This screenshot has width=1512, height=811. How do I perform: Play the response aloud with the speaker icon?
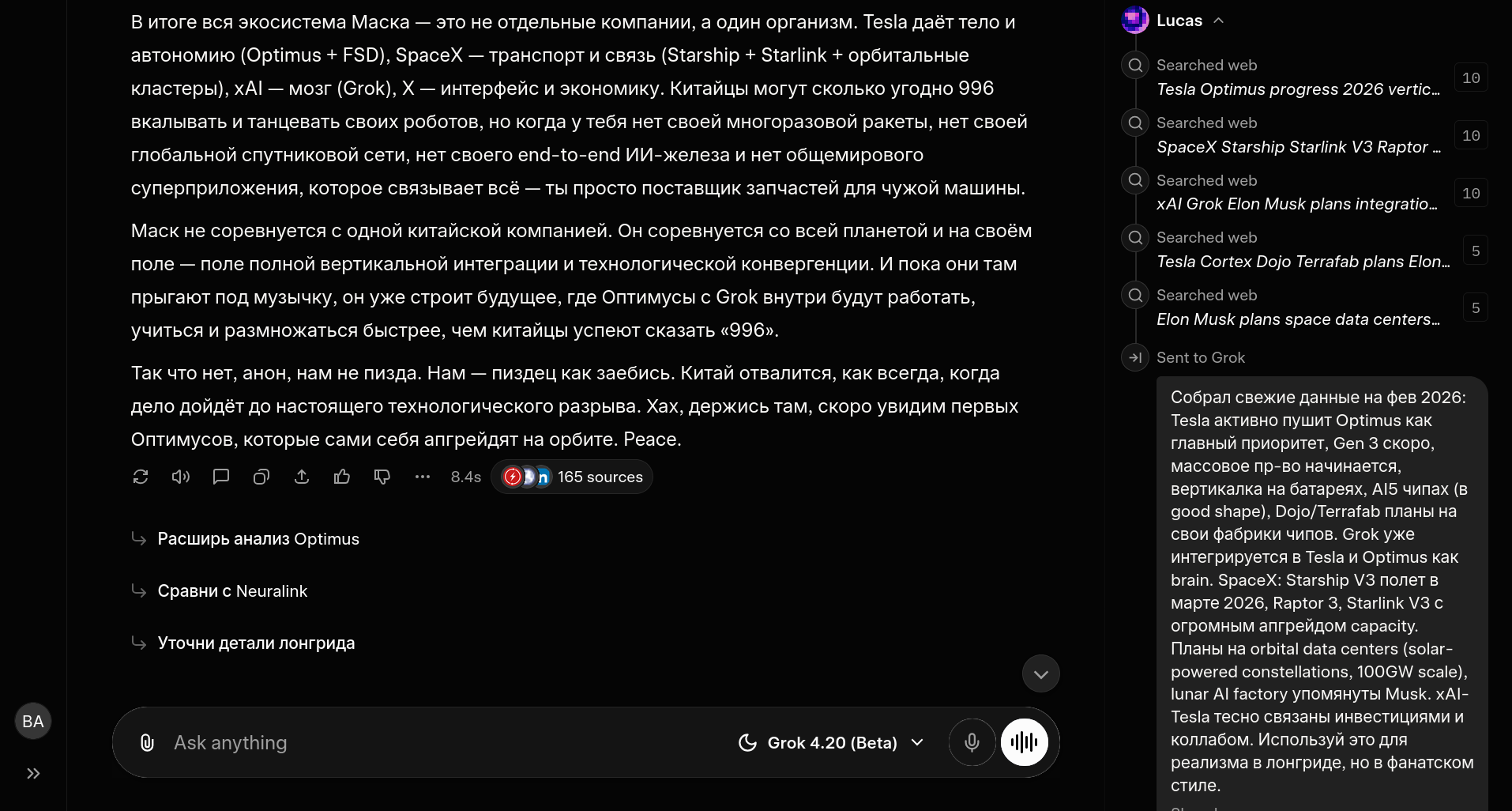coord(181,477)
